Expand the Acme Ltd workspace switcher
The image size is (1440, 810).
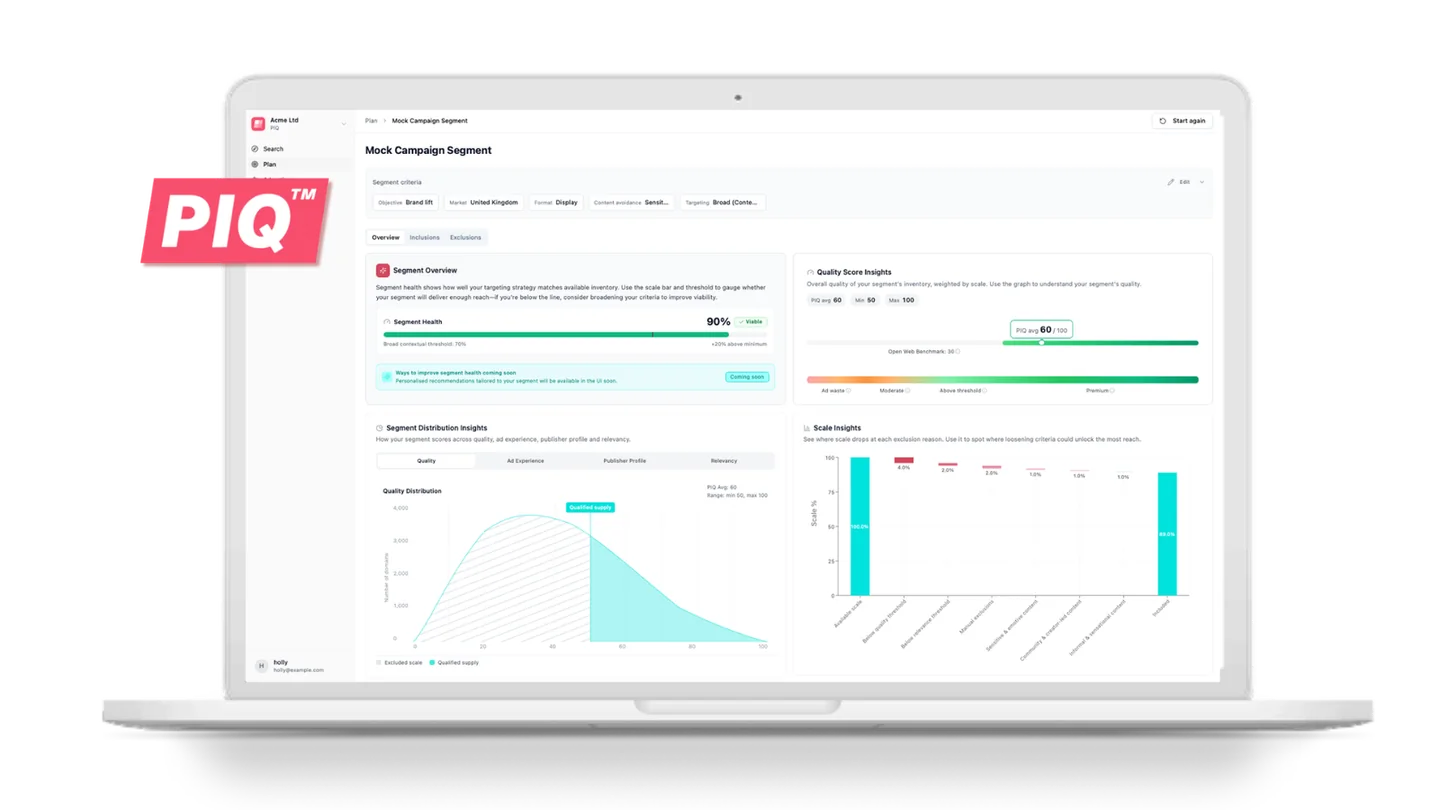coord(344,124)
